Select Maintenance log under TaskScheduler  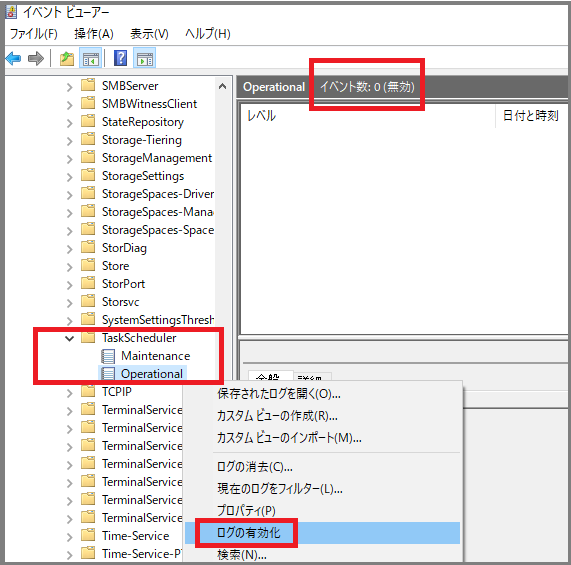[155, 356]
